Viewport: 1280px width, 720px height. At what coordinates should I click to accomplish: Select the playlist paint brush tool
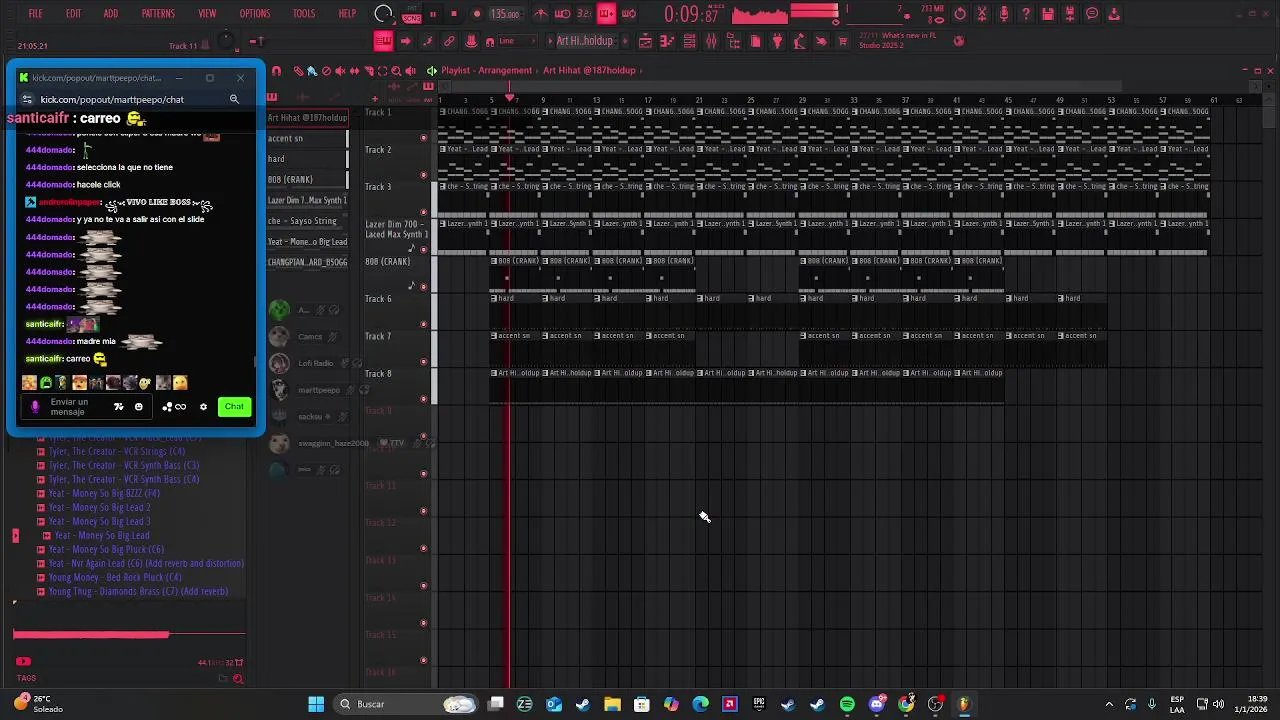tap(312, 71)
